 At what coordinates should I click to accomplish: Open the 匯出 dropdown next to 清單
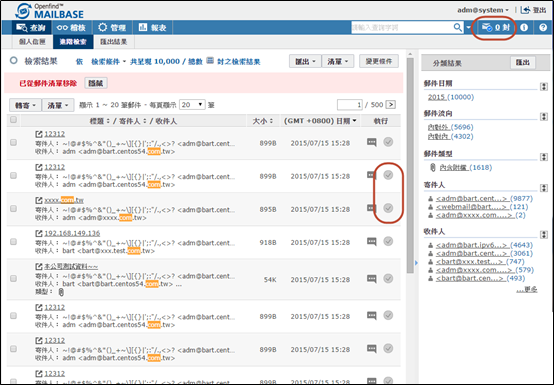pyautogui.click(x=305, y=61)
